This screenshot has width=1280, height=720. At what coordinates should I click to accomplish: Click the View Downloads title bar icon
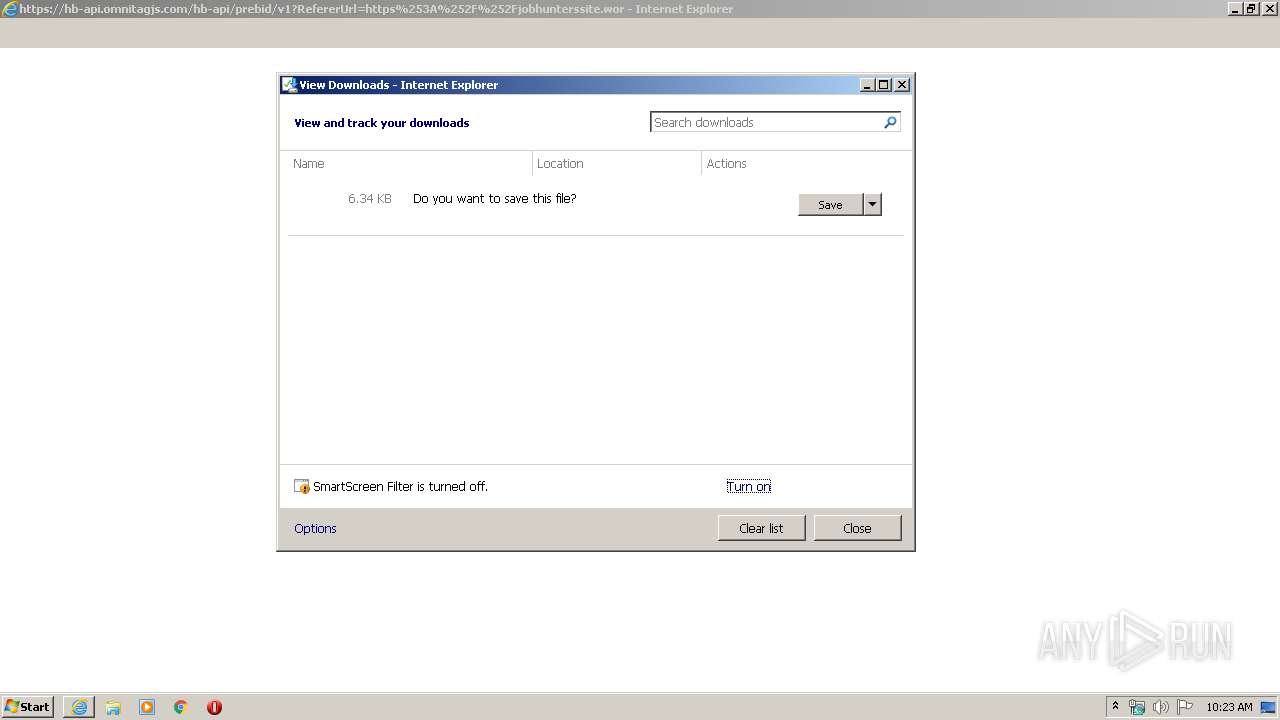click(289, 85)
